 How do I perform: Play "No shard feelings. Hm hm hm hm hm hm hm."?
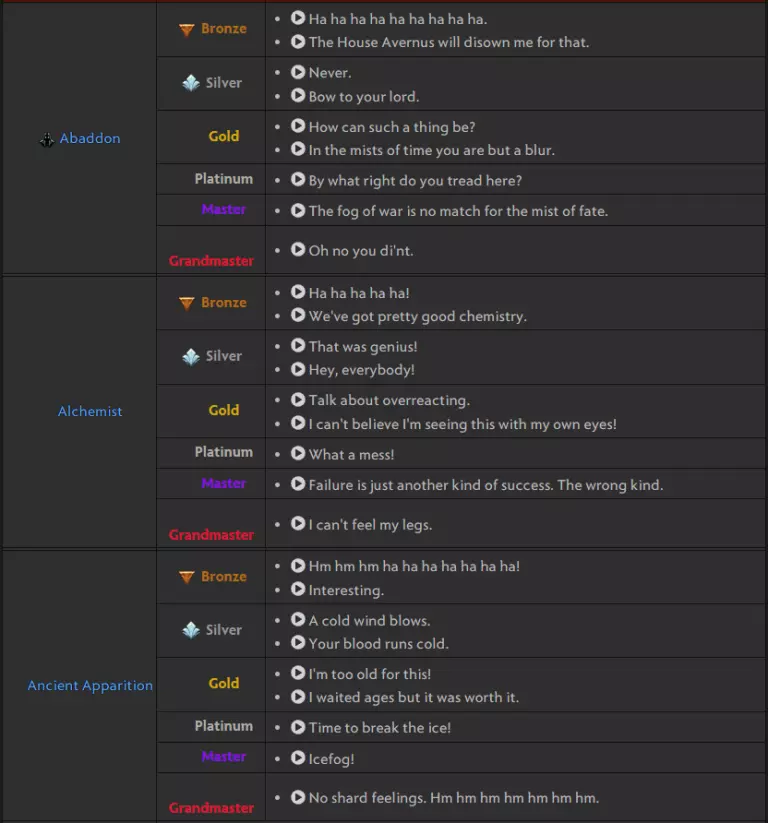[297, 797]
